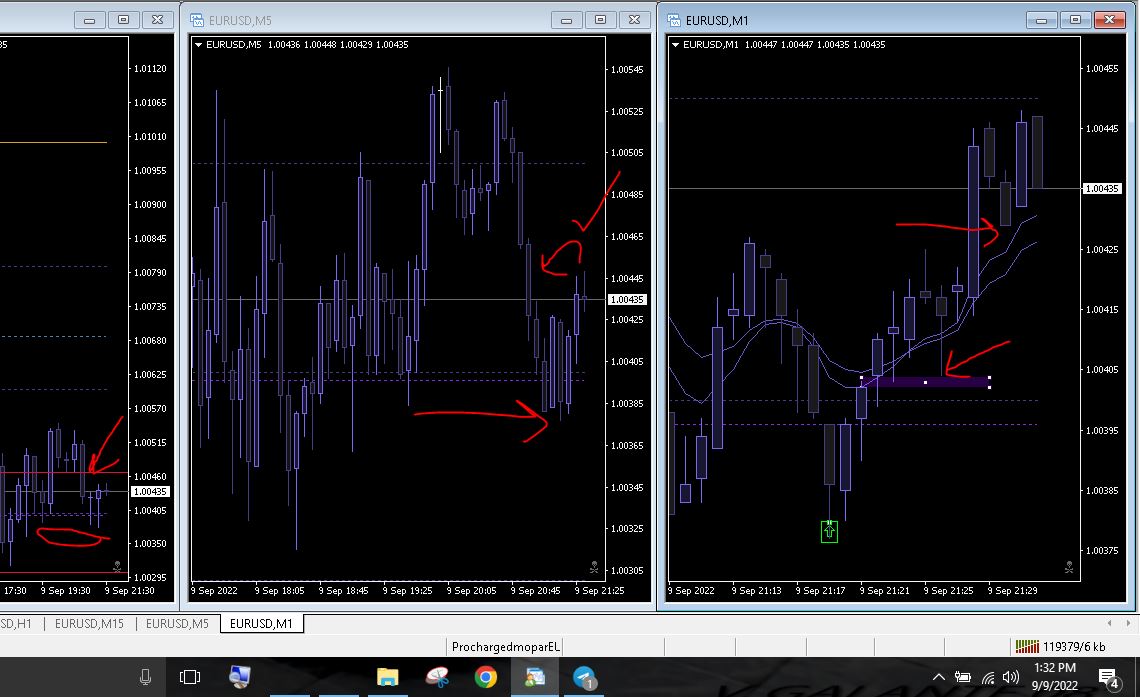Image resolution: width=1140 pixels, height=697 pixels.
Task: Click the expert advisor icon in M1 chart corner
Action: tap(1069, 568)
